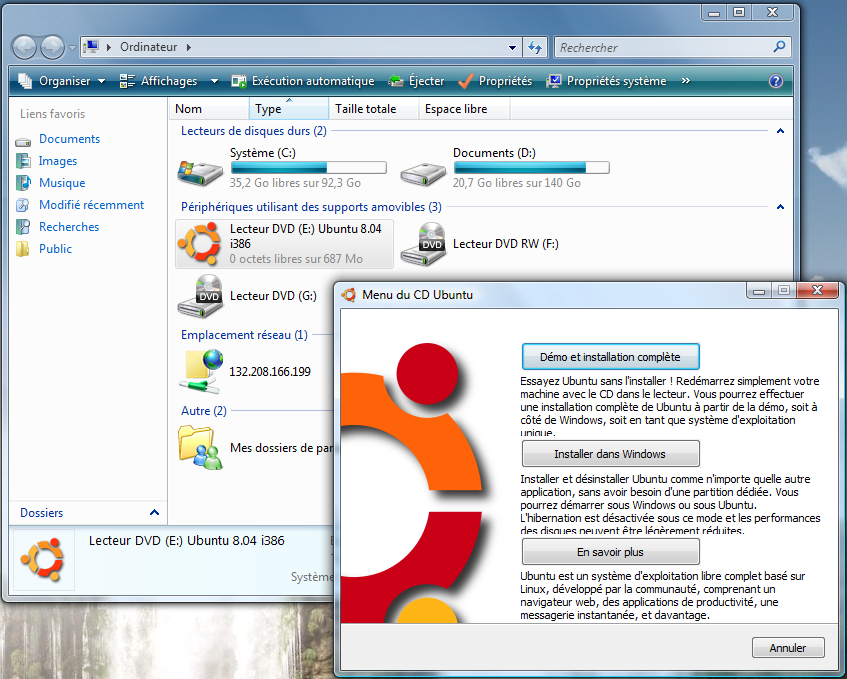Open the Organiser menu
This screenshot has width=847, height=679.
[x=62, y=81]
